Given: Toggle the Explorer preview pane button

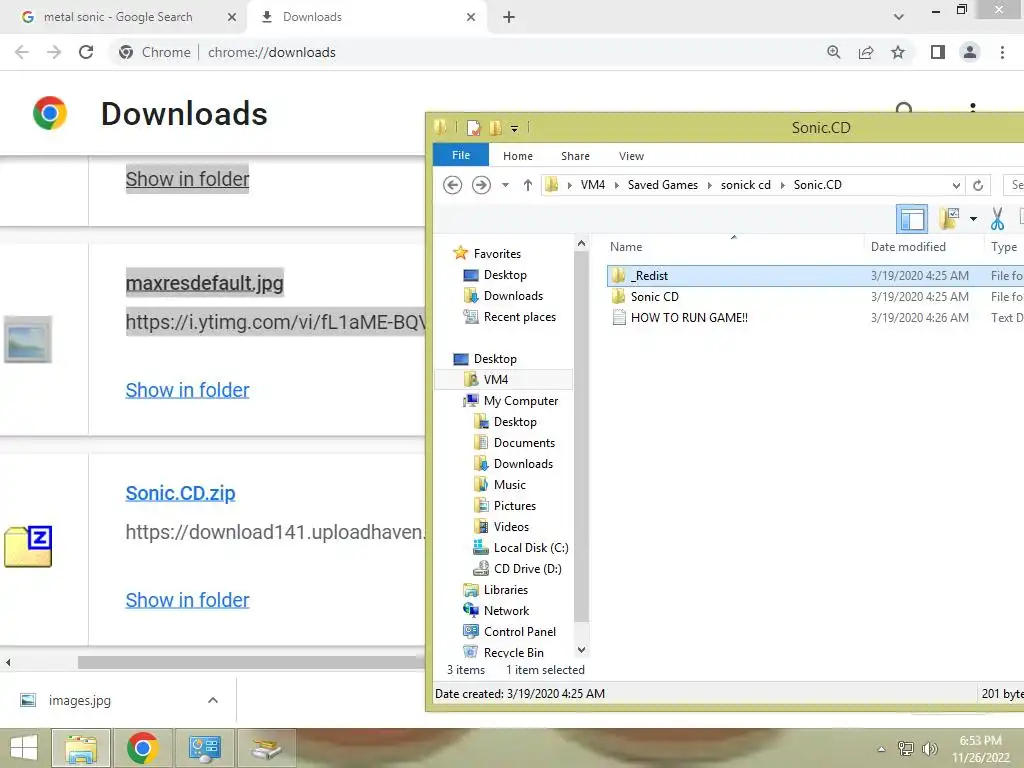Looking at the screenshot, I should tap(912, 218).
